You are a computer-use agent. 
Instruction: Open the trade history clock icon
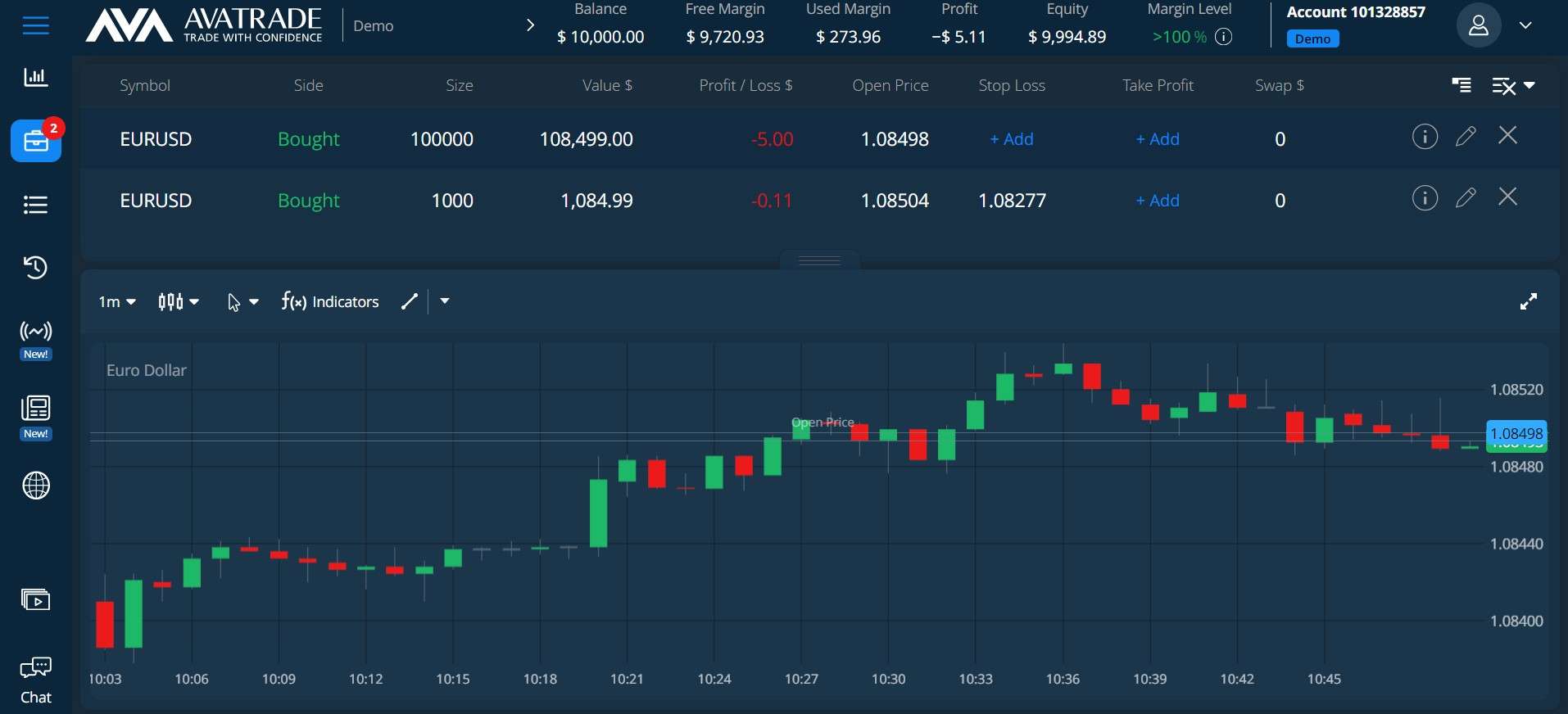pos(36,268)
